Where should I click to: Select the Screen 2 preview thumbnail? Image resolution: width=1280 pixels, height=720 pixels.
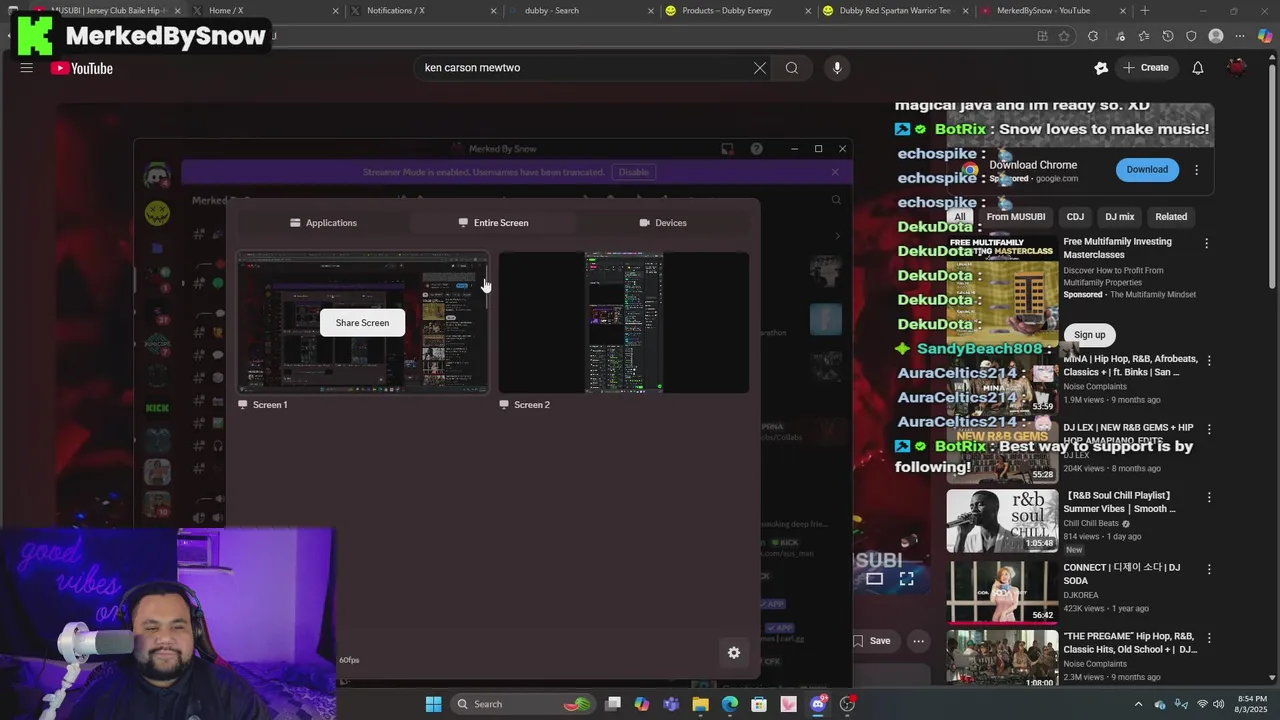[624, 322]
